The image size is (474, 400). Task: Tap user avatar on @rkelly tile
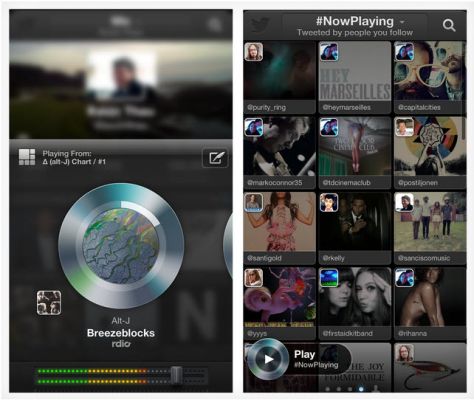tap(329, 202)
